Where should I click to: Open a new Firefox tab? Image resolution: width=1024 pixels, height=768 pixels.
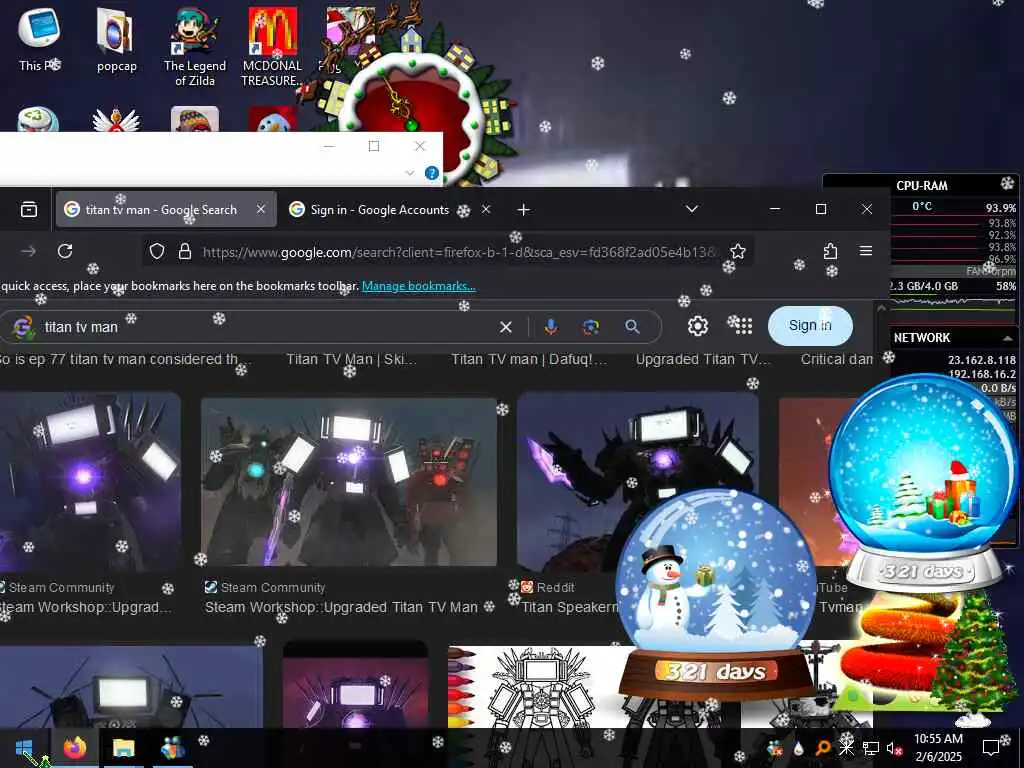click(x=523, y=210)
